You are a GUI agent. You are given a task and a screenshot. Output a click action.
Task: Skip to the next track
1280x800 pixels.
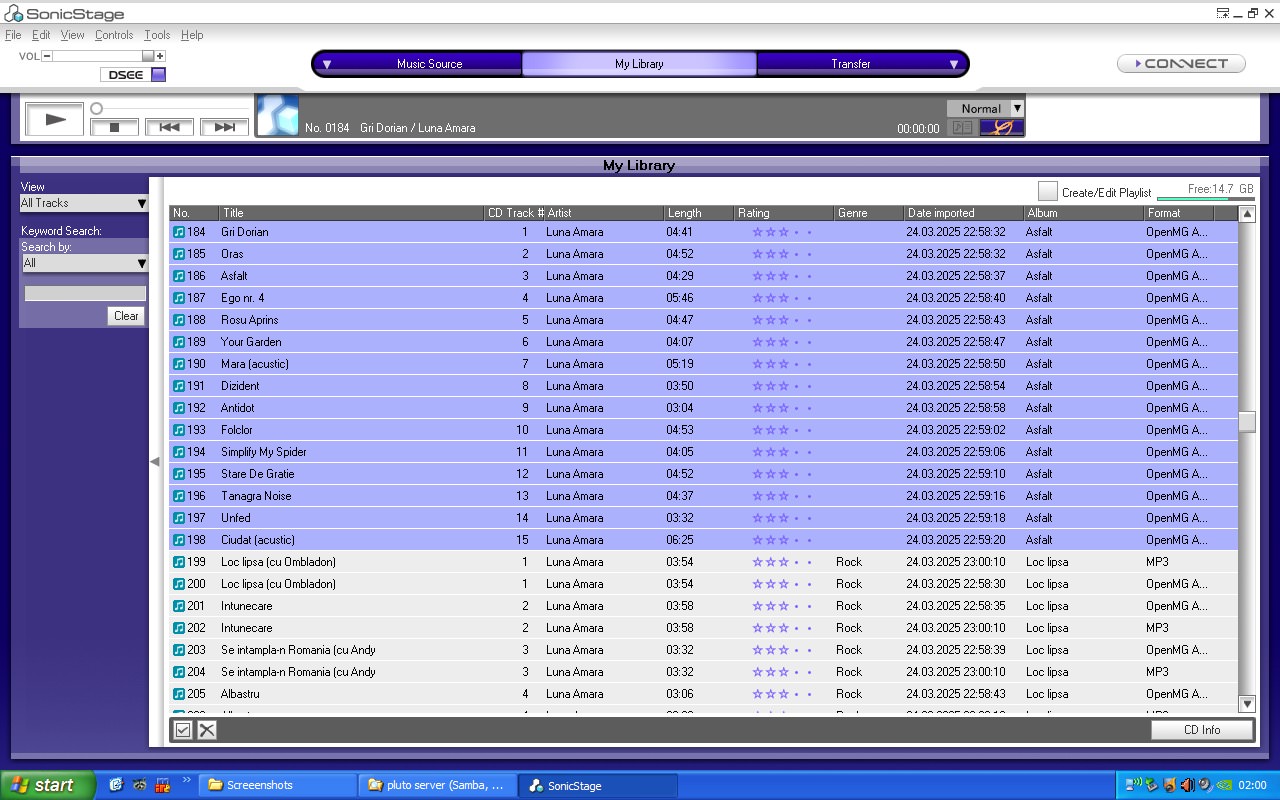click(224, 127)
